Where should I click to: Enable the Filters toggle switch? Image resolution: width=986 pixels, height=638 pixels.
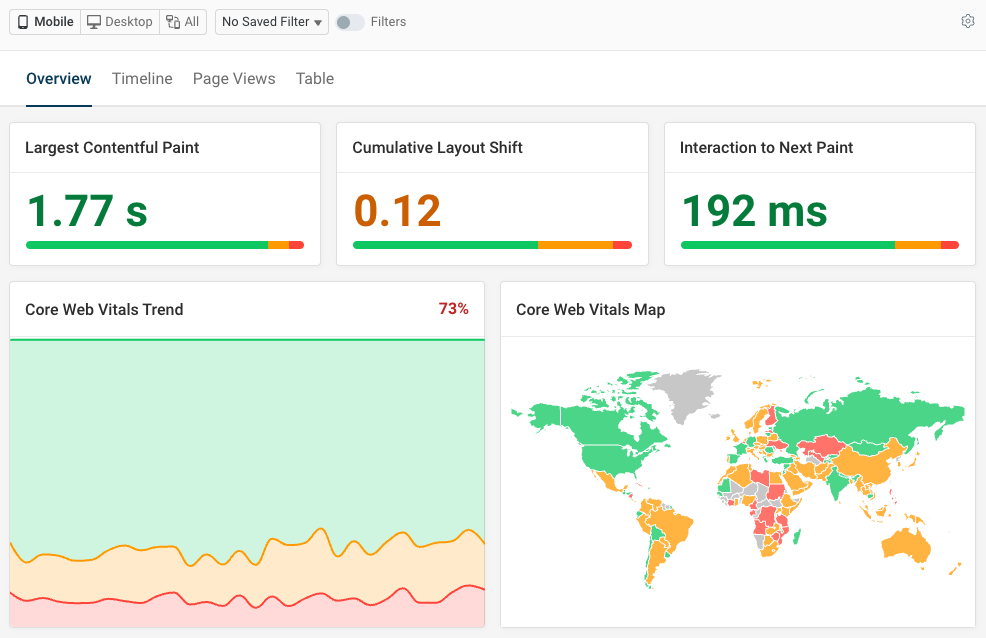(x=349, y=22)
